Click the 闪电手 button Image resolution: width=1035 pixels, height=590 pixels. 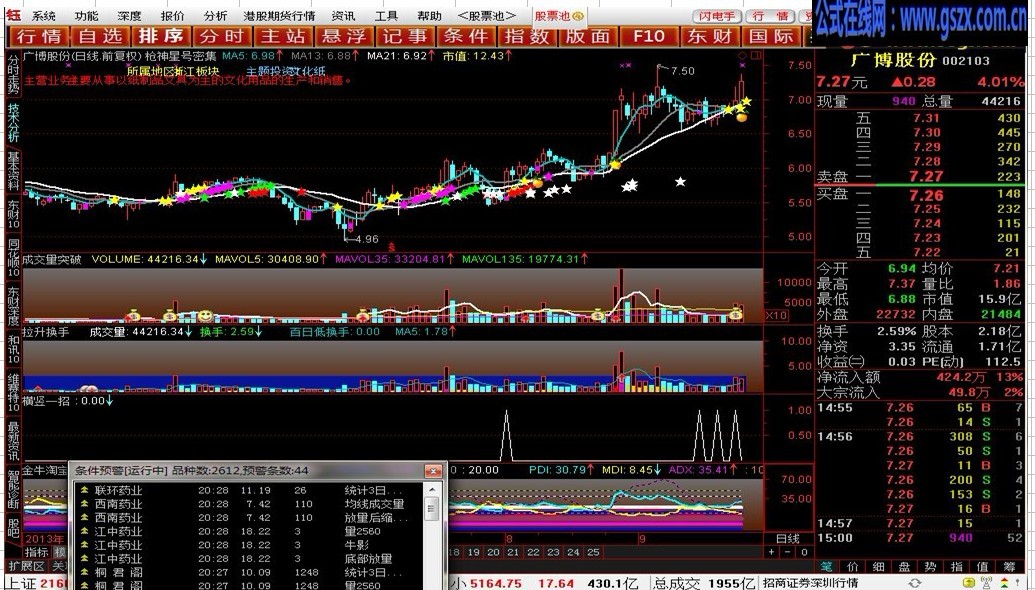click(x=717, y=16)
